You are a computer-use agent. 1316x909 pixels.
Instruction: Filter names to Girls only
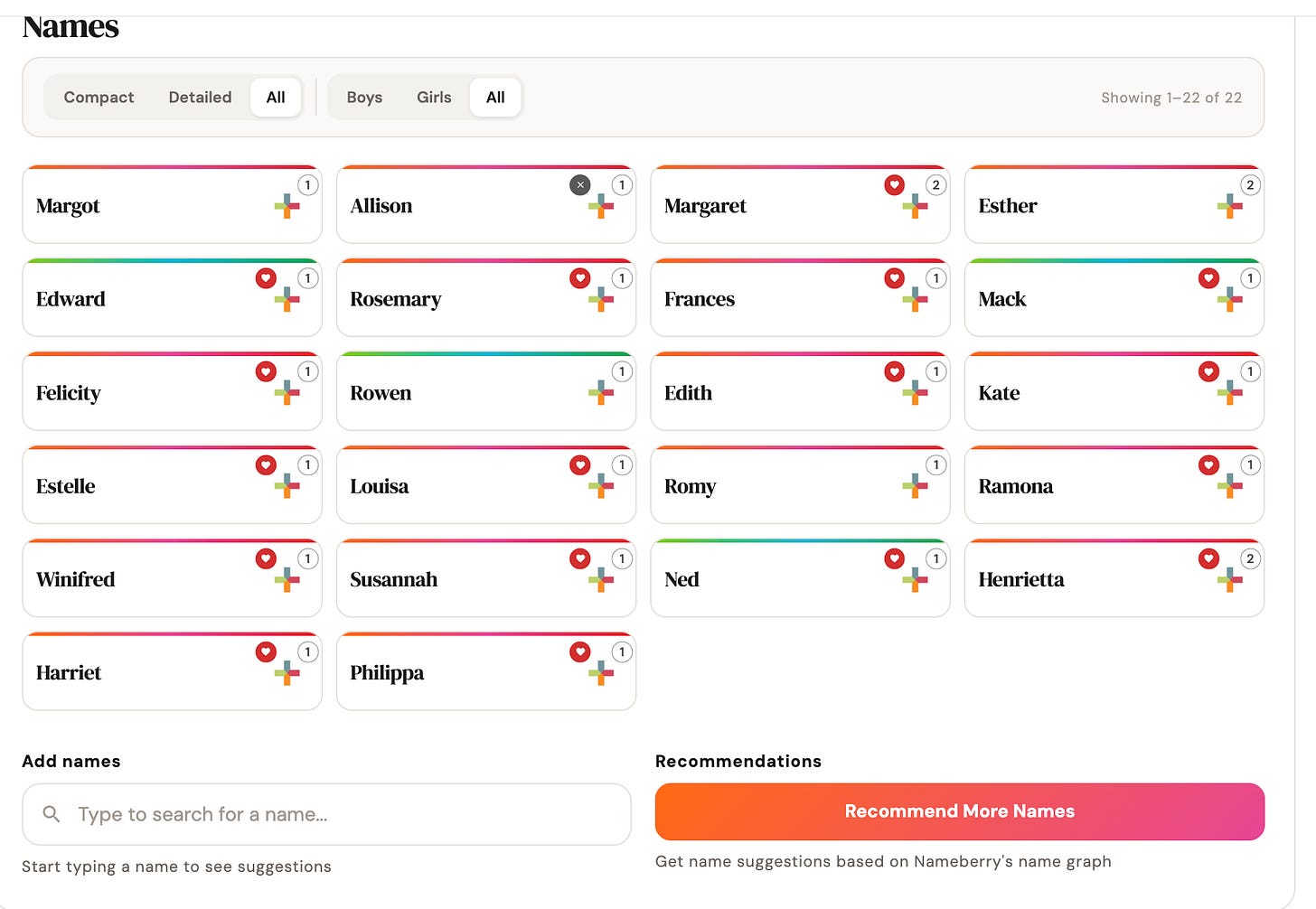[434, 98]
